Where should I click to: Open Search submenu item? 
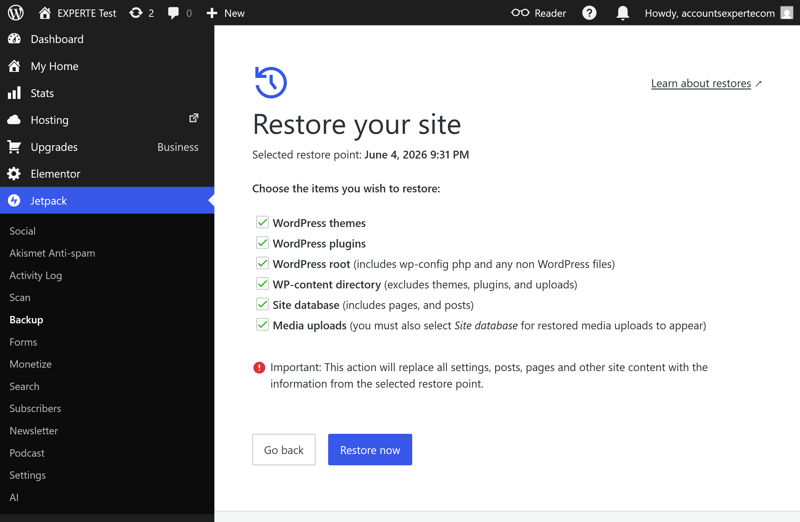point(24,386)
